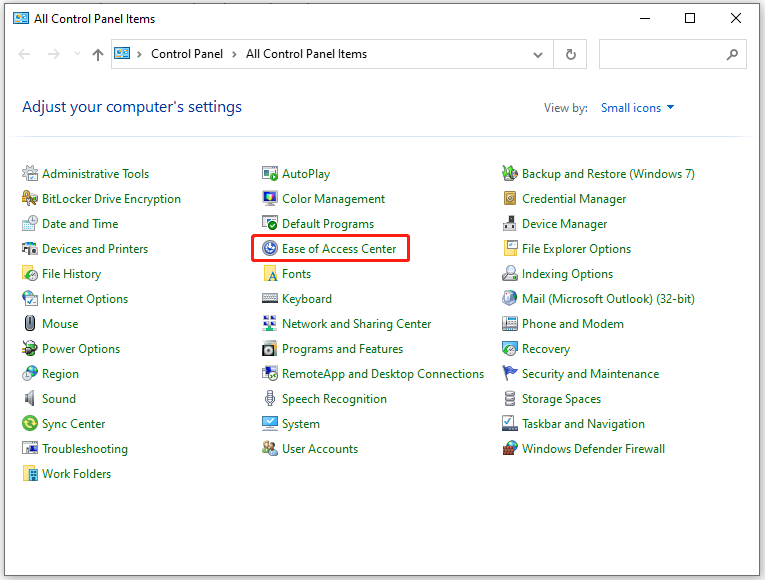This screenshot has width=765, height=580.
Task: Expand the address bar history dropdown
Action: [539, 55]
